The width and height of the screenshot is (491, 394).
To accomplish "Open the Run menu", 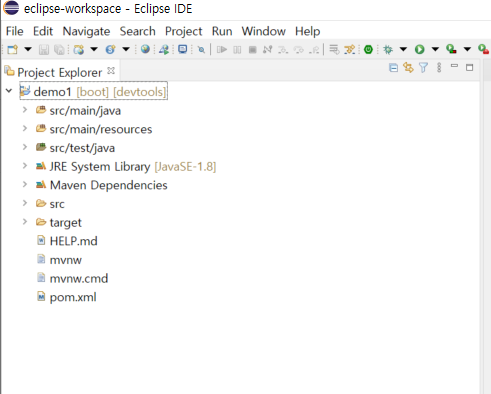I will [x=222, y=31].
